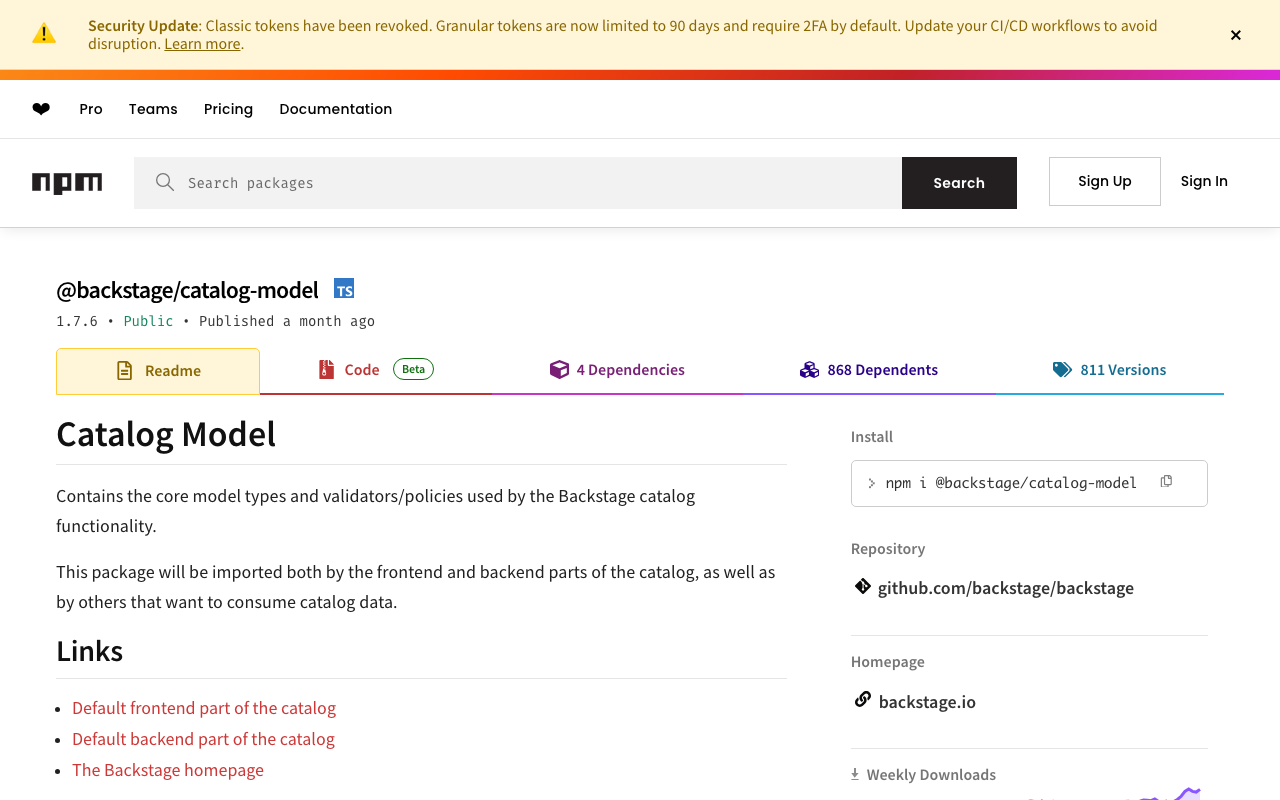
Task: Open the 811 Versions tab
Action: 1122,369
